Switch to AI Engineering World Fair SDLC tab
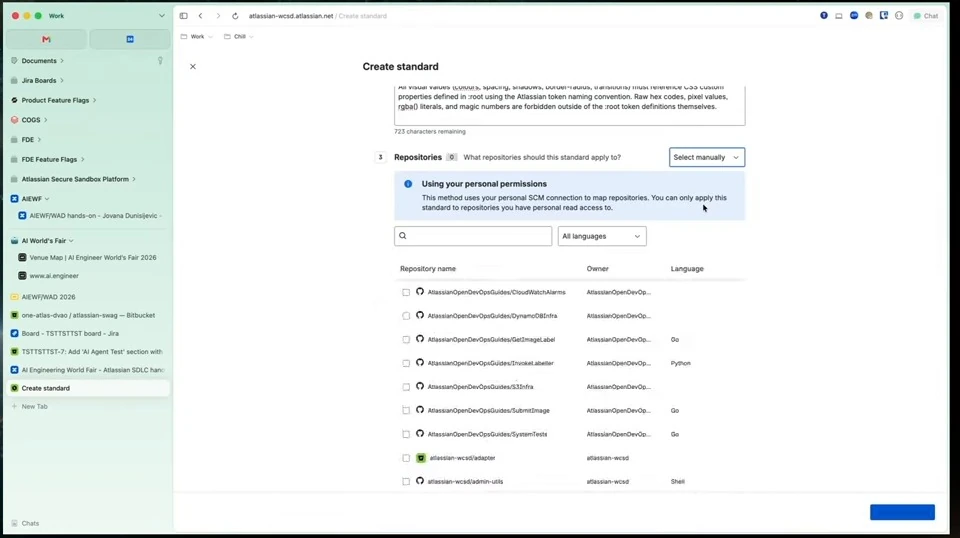 click(x=88, y=370)
